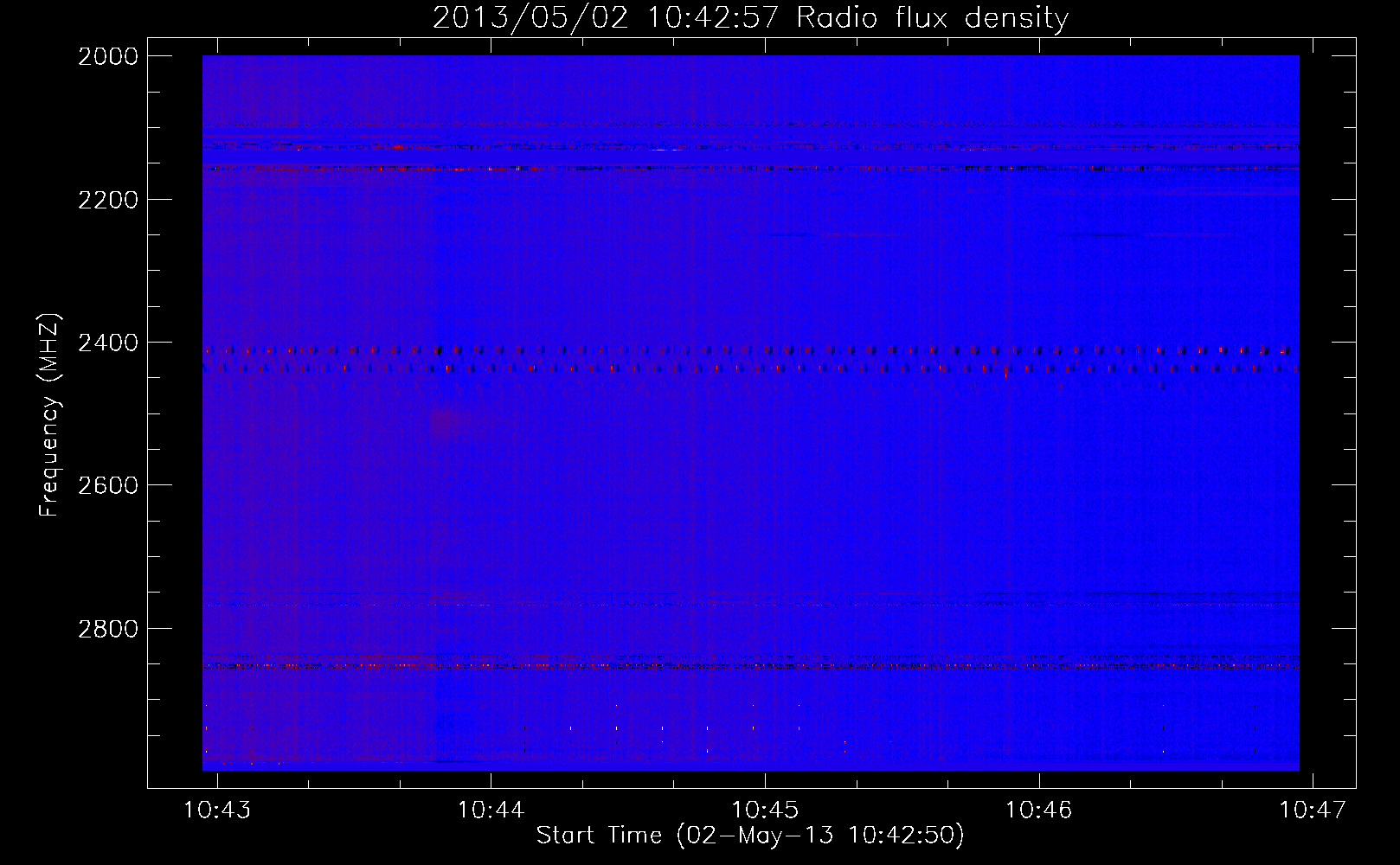Image resolution: width=1400 pixels, height=865 pixels.
Task: Select the 2800 frequency tick label
Action: pyautogui.click(x=108, y=629)
